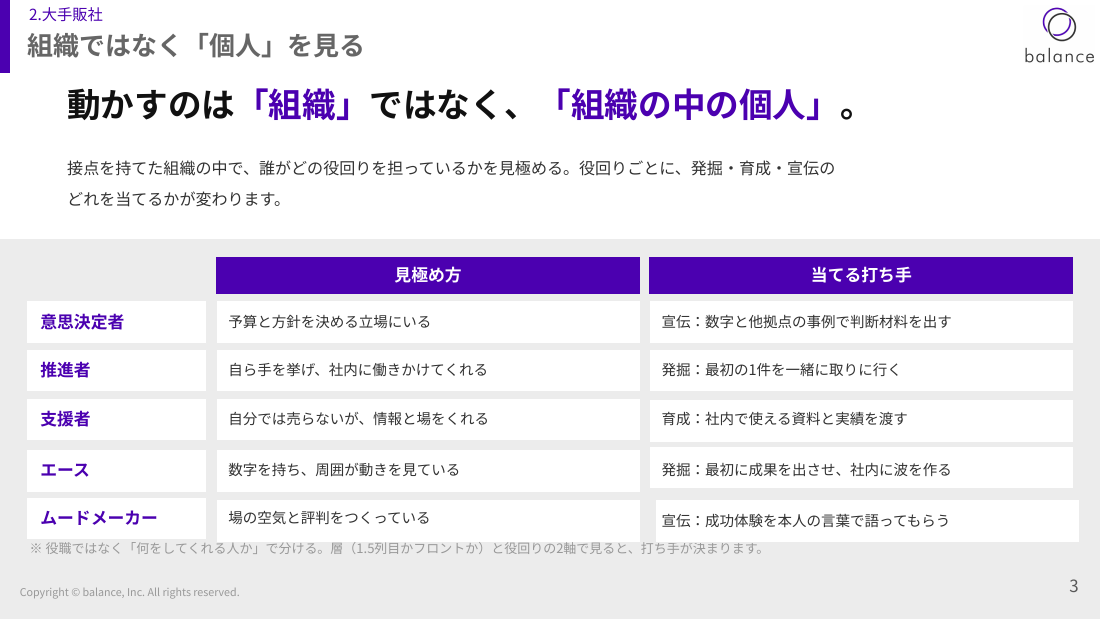This screenshot has width=1100, height=619.
Task: Click the copyright notice text
Action: 130,592
